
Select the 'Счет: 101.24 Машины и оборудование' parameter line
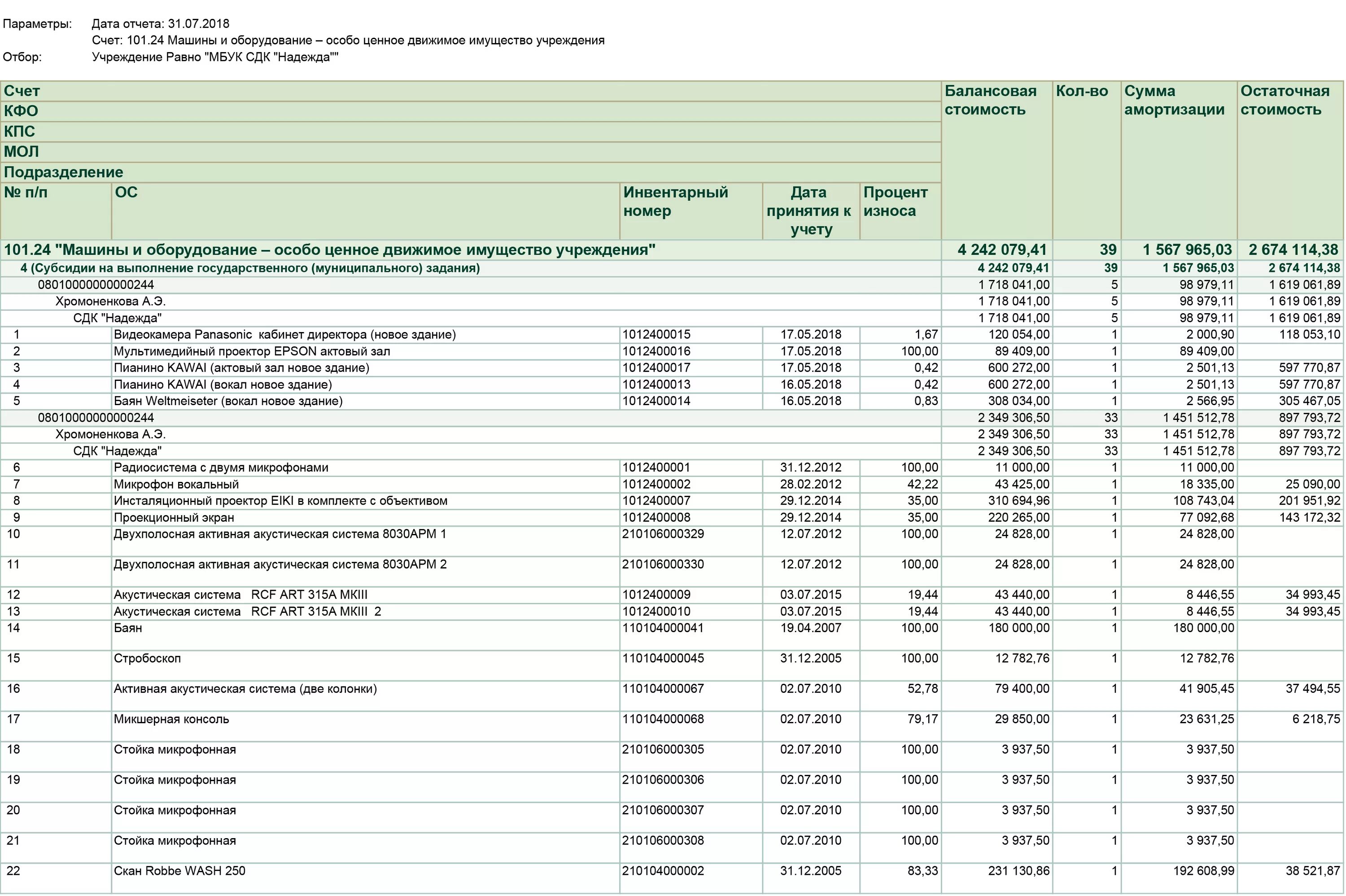(x=348, y=40)
